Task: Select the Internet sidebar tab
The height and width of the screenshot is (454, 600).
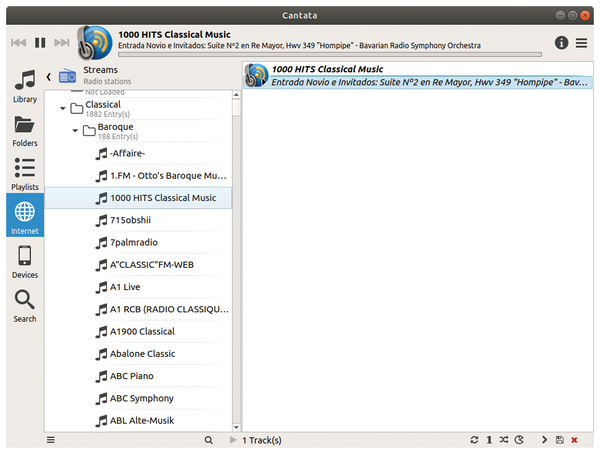Action: click(x=25, y=215)
